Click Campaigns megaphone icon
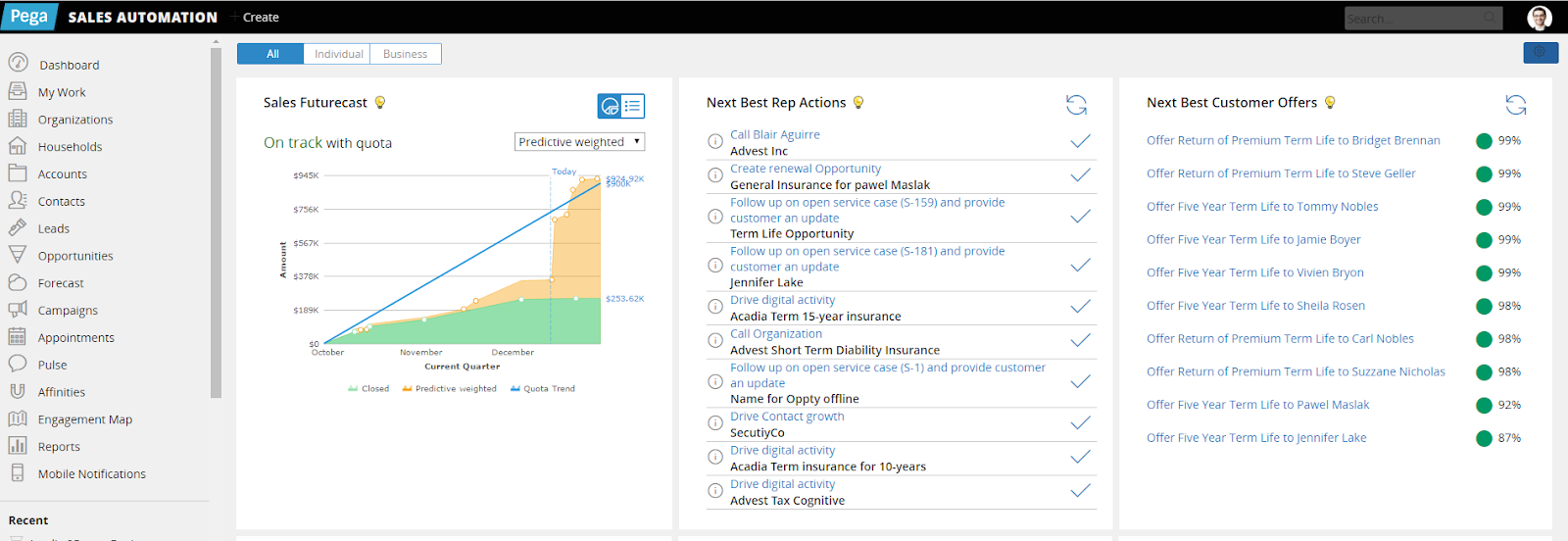 tap(18, 310)
